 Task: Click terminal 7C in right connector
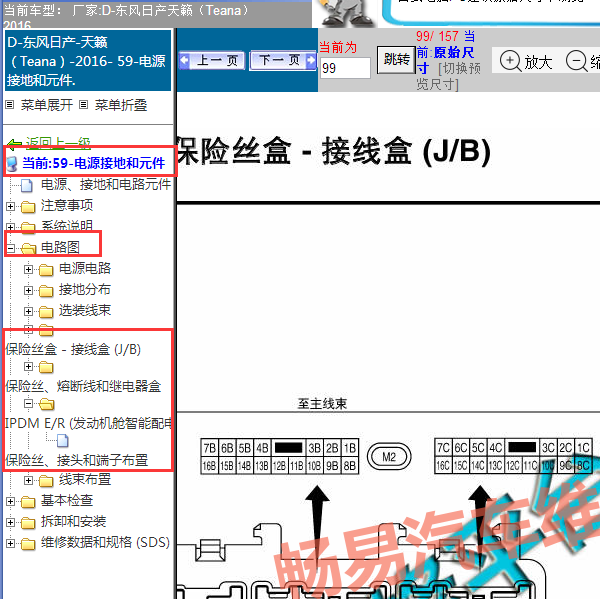coord(443,447)
